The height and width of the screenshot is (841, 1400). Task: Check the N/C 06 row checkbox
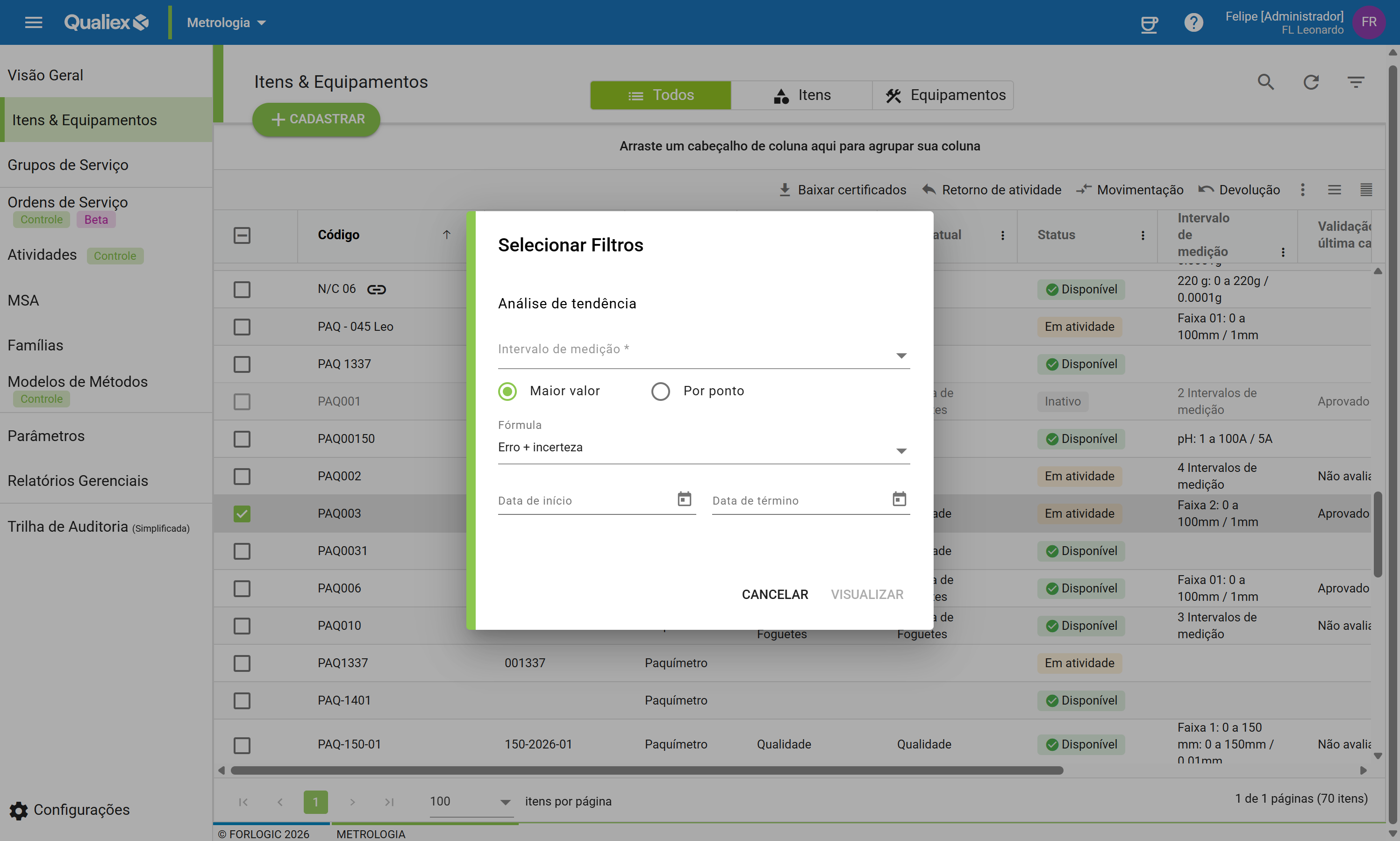(242, 290)
